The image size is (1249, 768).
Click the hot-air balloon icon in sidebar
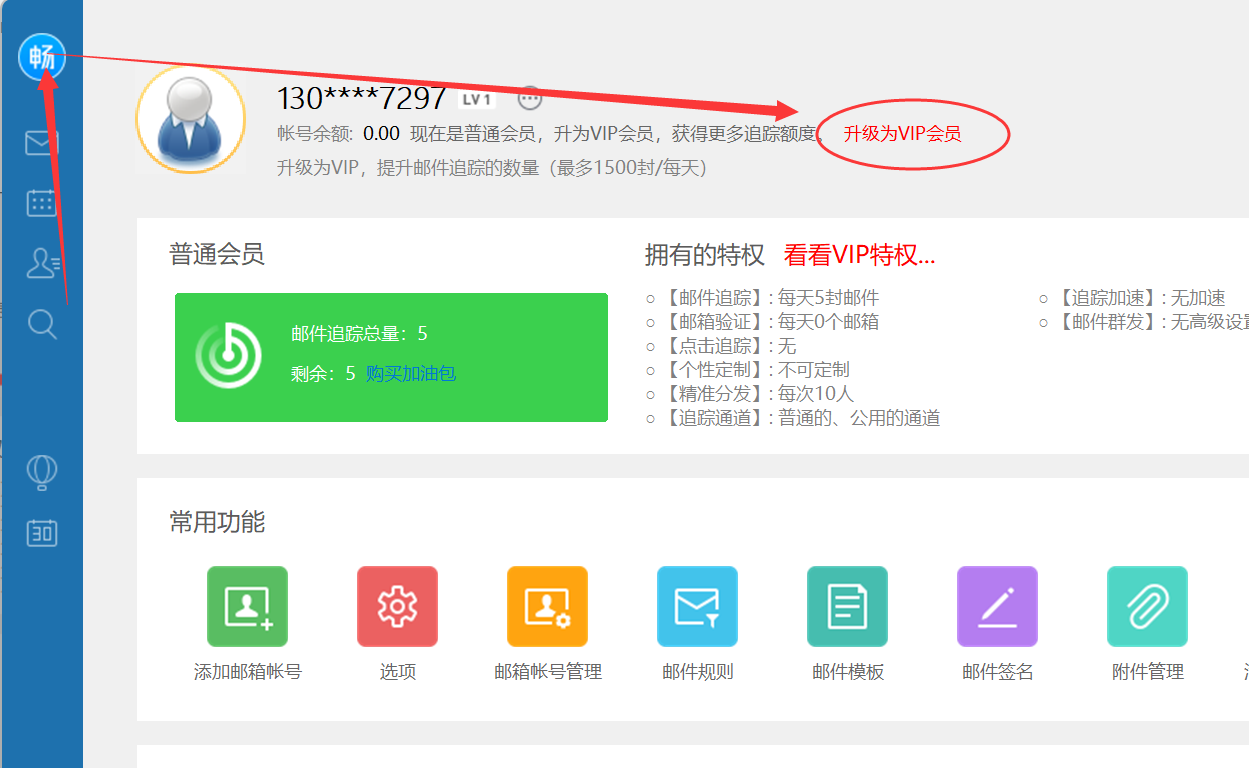point(42,472)
